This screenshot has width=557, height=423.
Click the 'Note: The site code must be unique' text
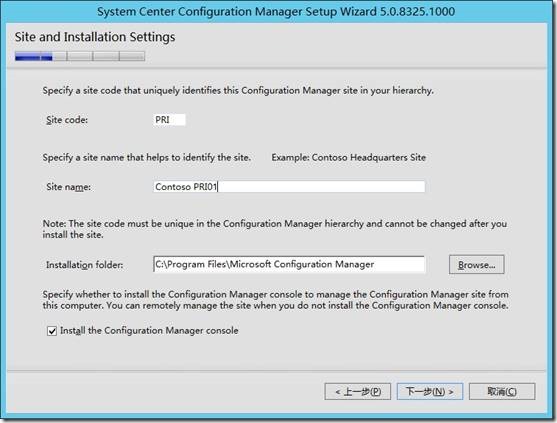coord(275,229)
